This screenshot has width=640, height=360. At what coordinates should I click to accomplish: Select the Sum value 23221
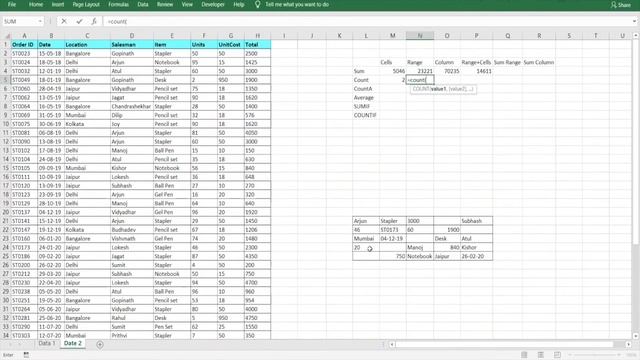[x=420, y=71]
